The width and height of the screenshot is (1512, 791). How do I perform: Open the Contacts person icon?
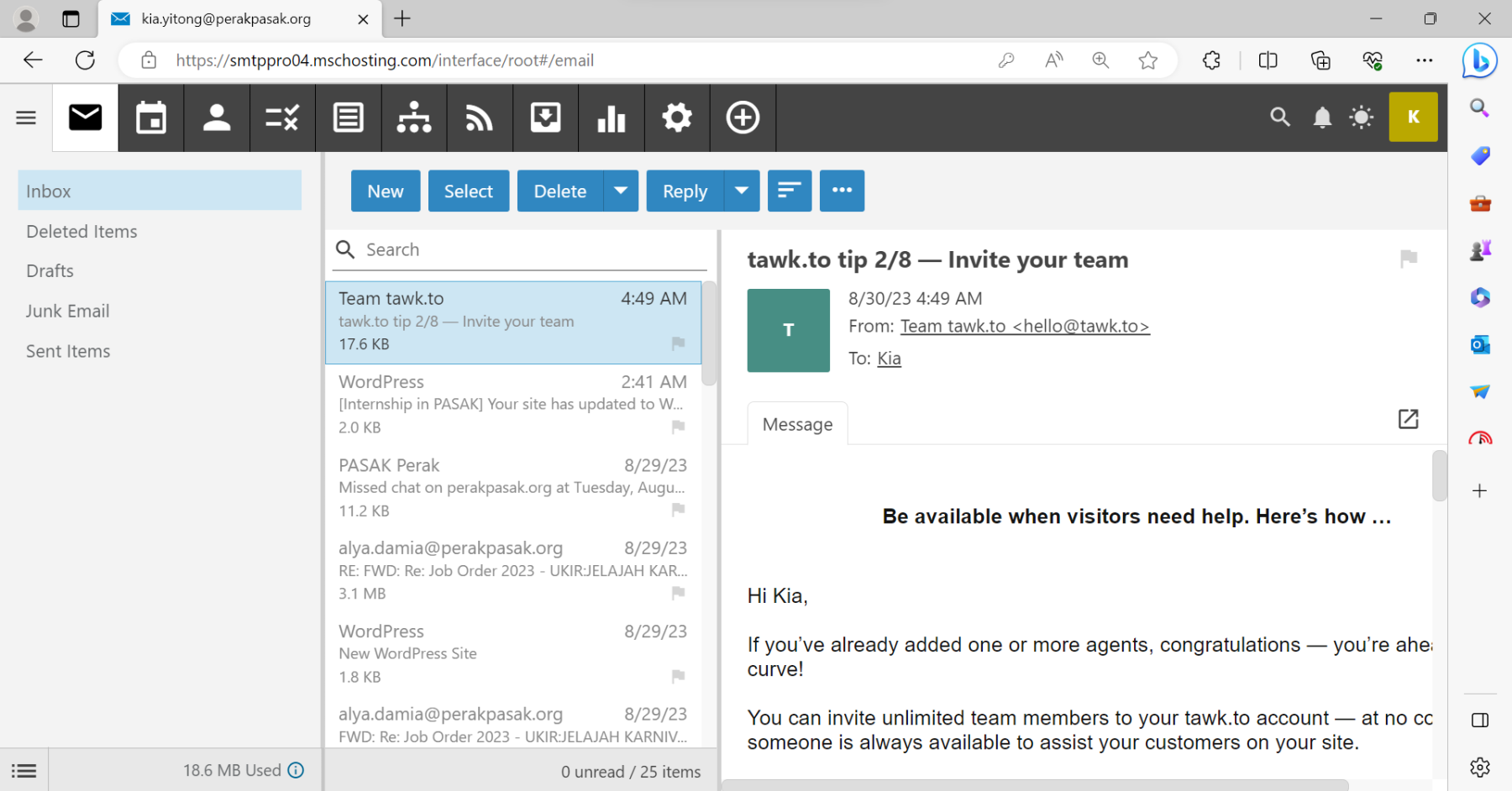217,118
